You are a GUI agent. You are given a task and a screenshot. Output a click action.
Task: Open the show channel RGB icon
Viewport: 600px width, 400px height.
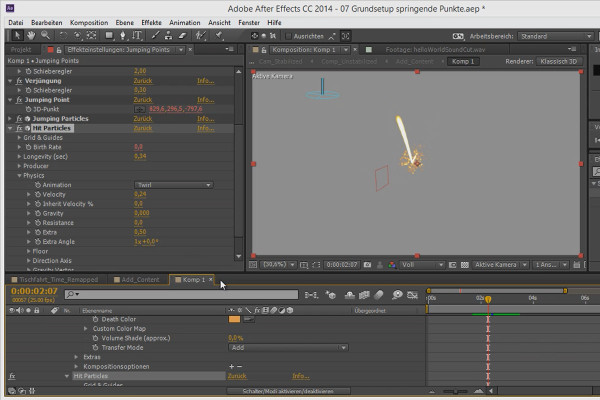pos(392,264)
